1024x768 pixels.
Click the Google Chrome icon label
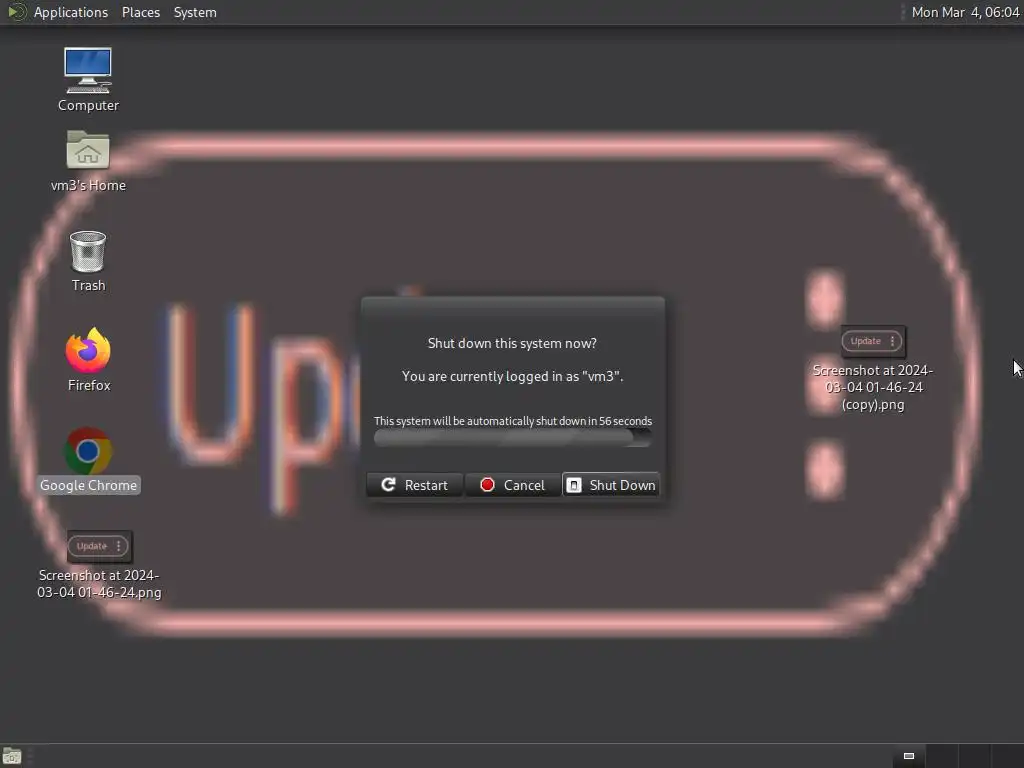[x=88, y=485]
